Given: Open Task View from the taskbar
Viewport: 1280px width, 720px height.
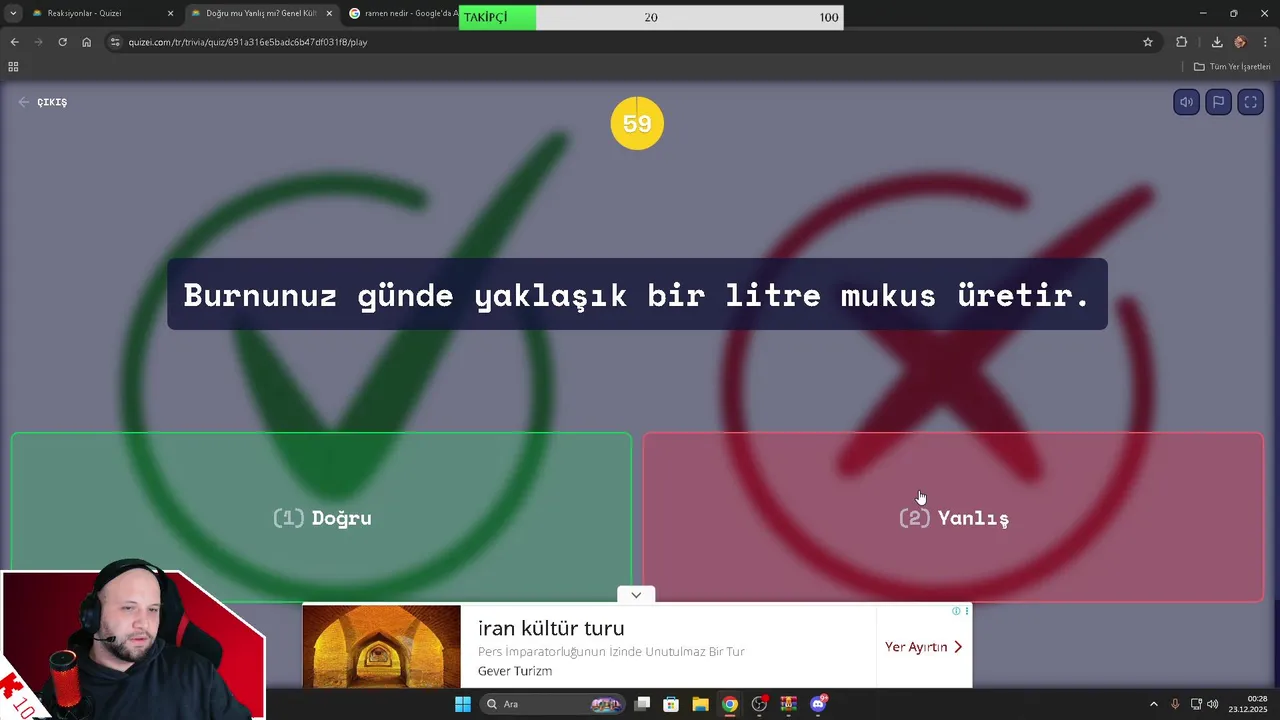Looking at the screenshot, I should (643, 704).
